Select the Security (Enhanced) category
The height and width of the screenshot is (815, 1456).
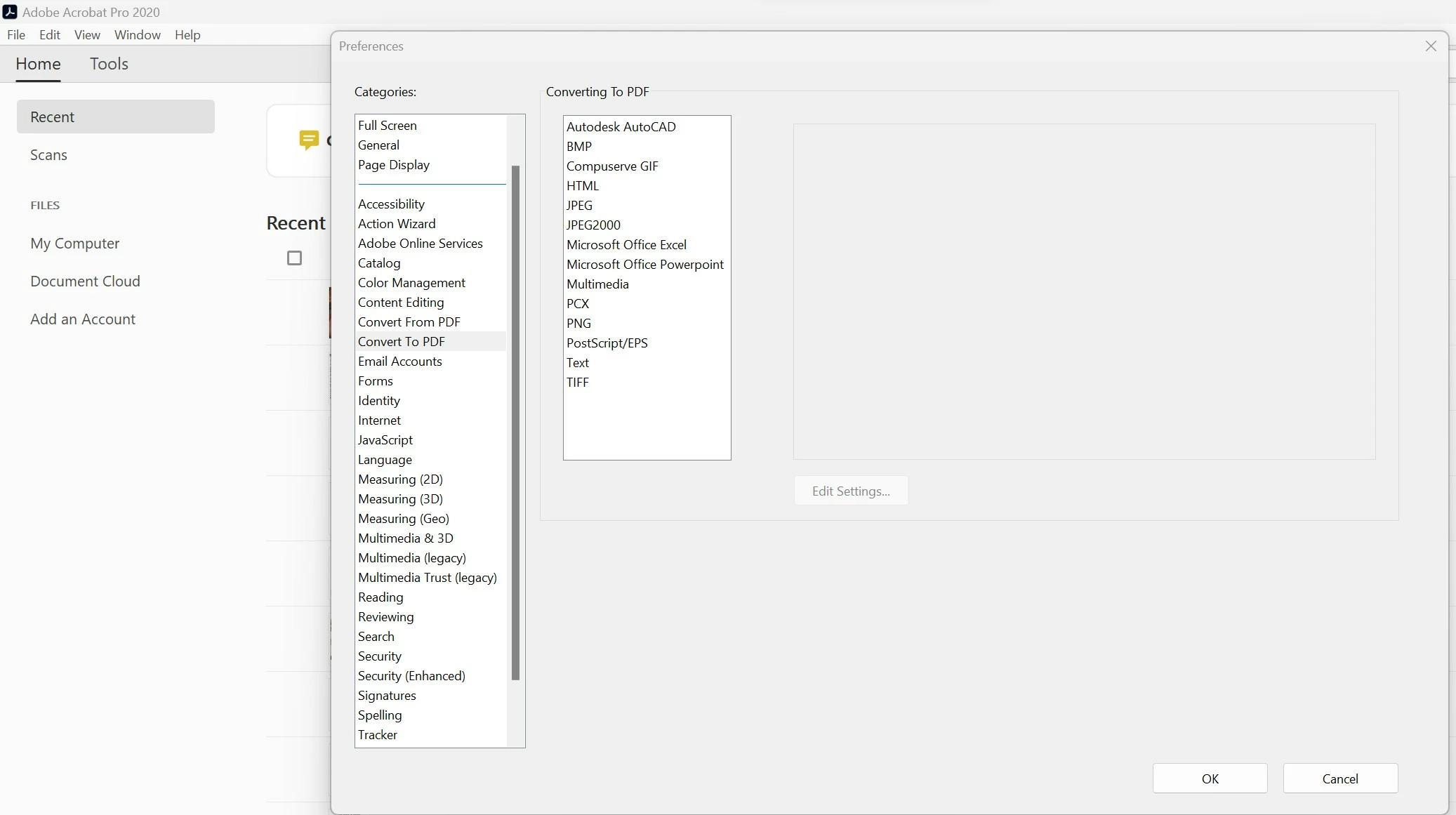(411, 676)
